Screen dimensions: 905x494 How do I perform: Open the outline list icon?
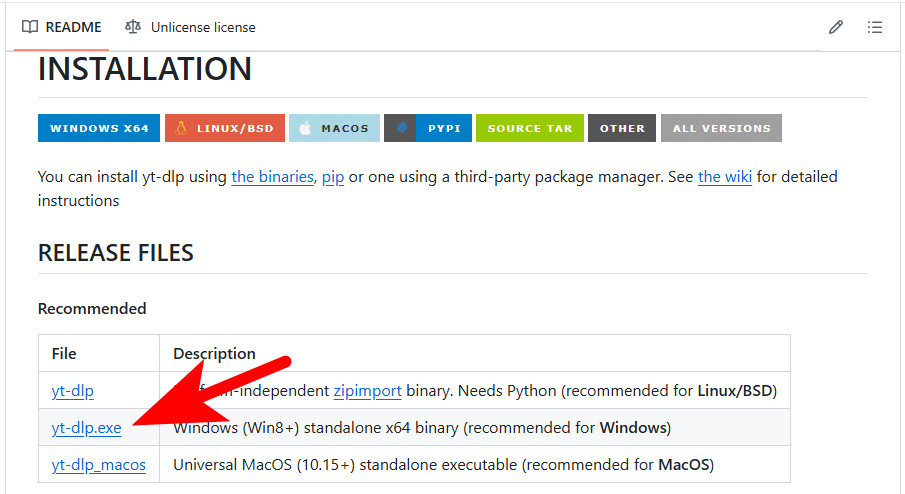(875, 27)
